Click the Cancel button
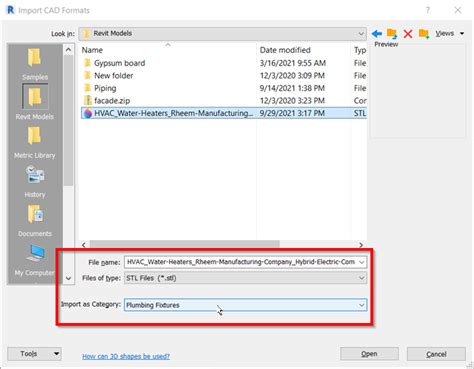This screenshot has width=474, height=369. point(436,354)
